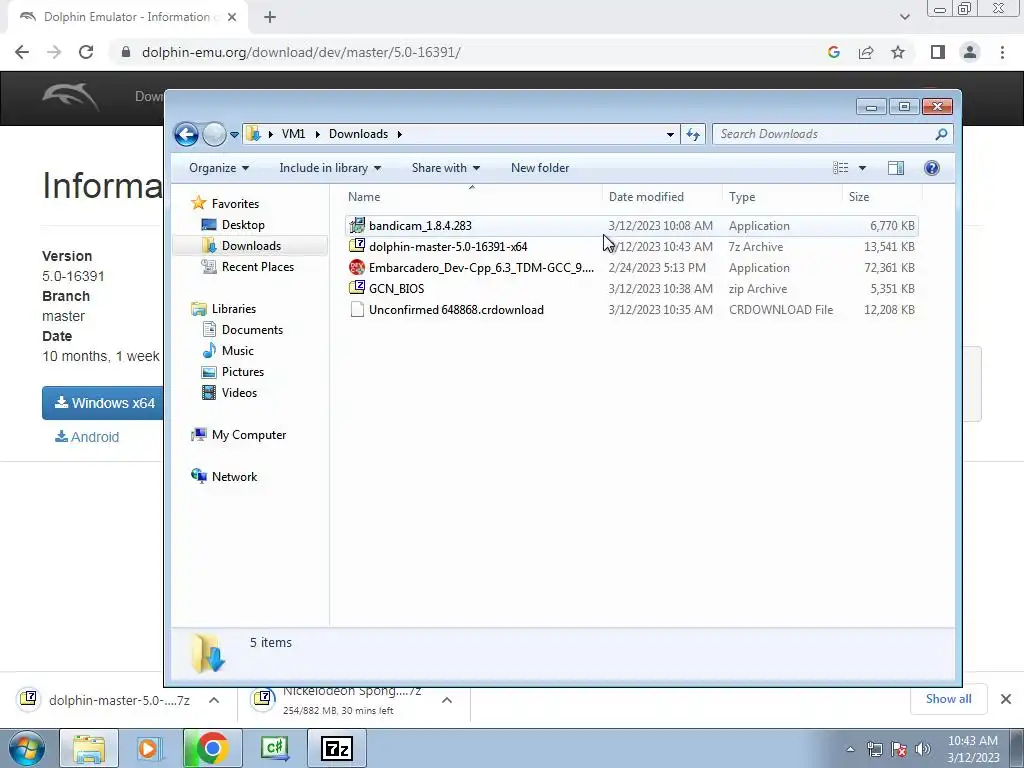1024x768 pixels.
Task: Select dolphin-master-5.0-16391-x64 archive
Action: pyautogui.click(x=448, y=247)
